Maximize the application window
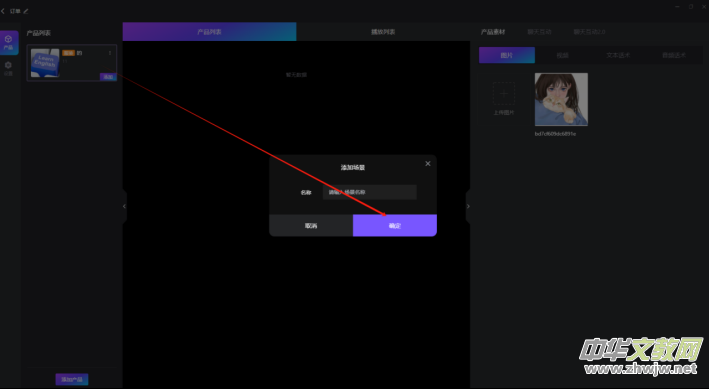Viewport: 709px width, 389px height. tap(690, 7)
